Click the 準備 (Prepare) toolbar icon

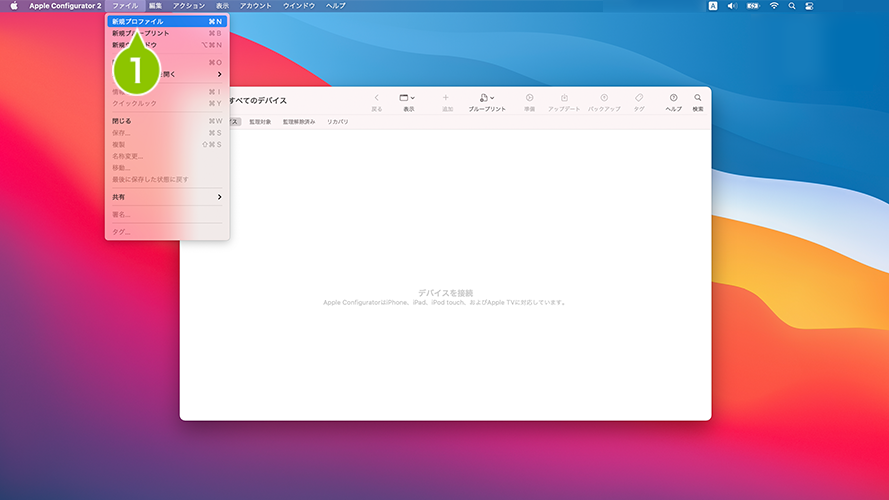pos(530,98)
